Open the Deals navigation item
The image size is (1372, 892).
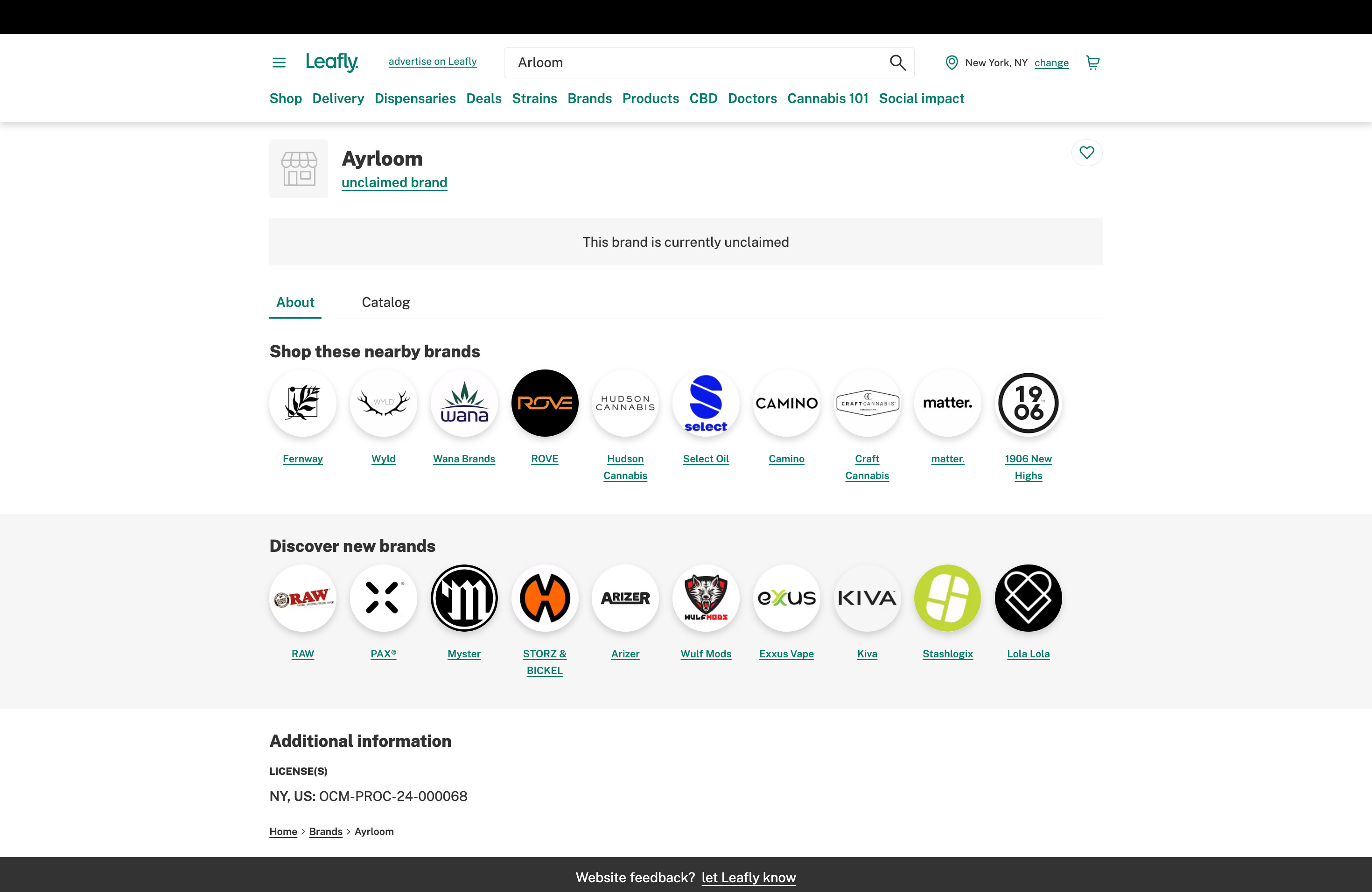click(483, 98)
